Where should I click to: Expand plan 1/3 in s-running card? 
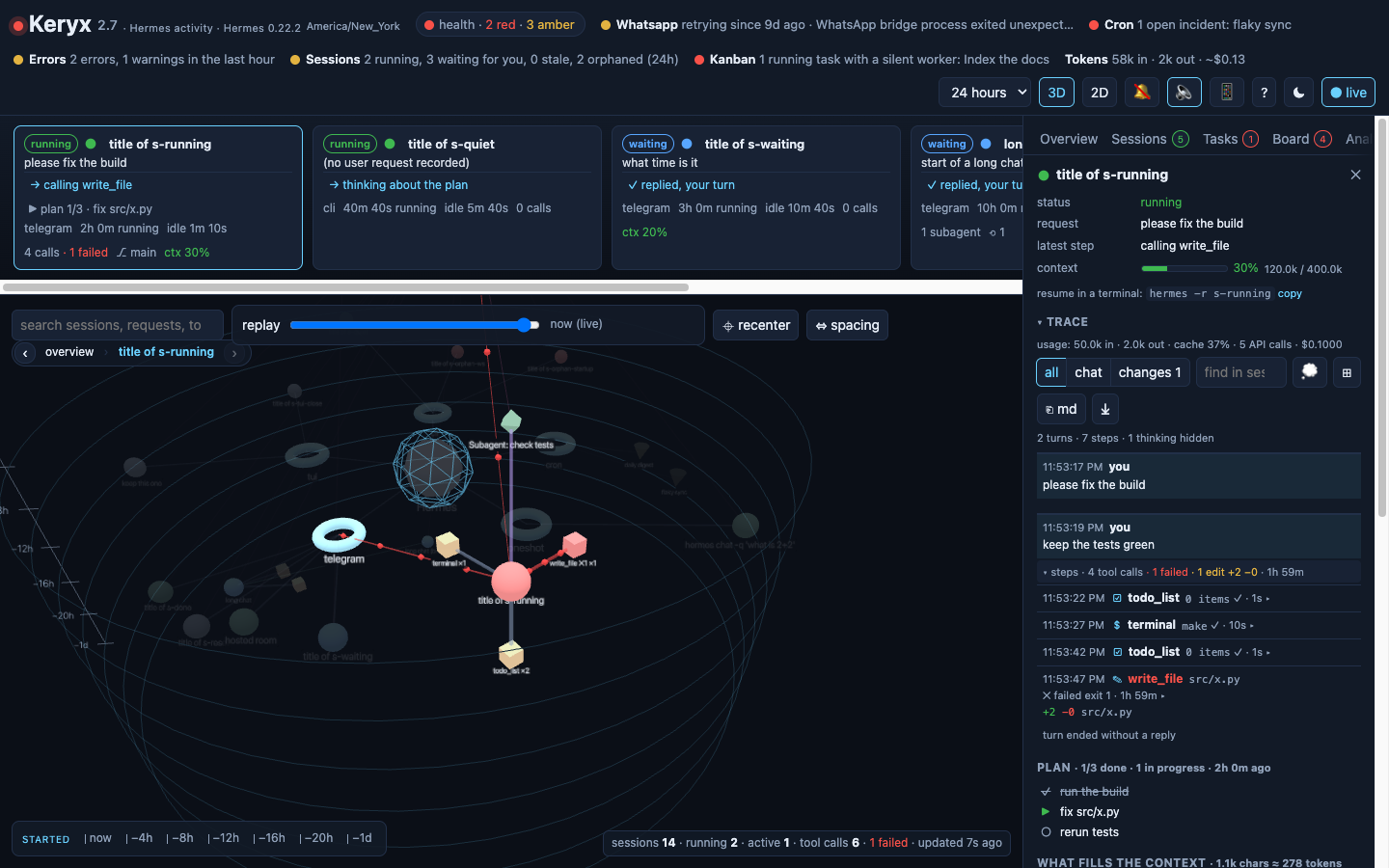point(90,208)
